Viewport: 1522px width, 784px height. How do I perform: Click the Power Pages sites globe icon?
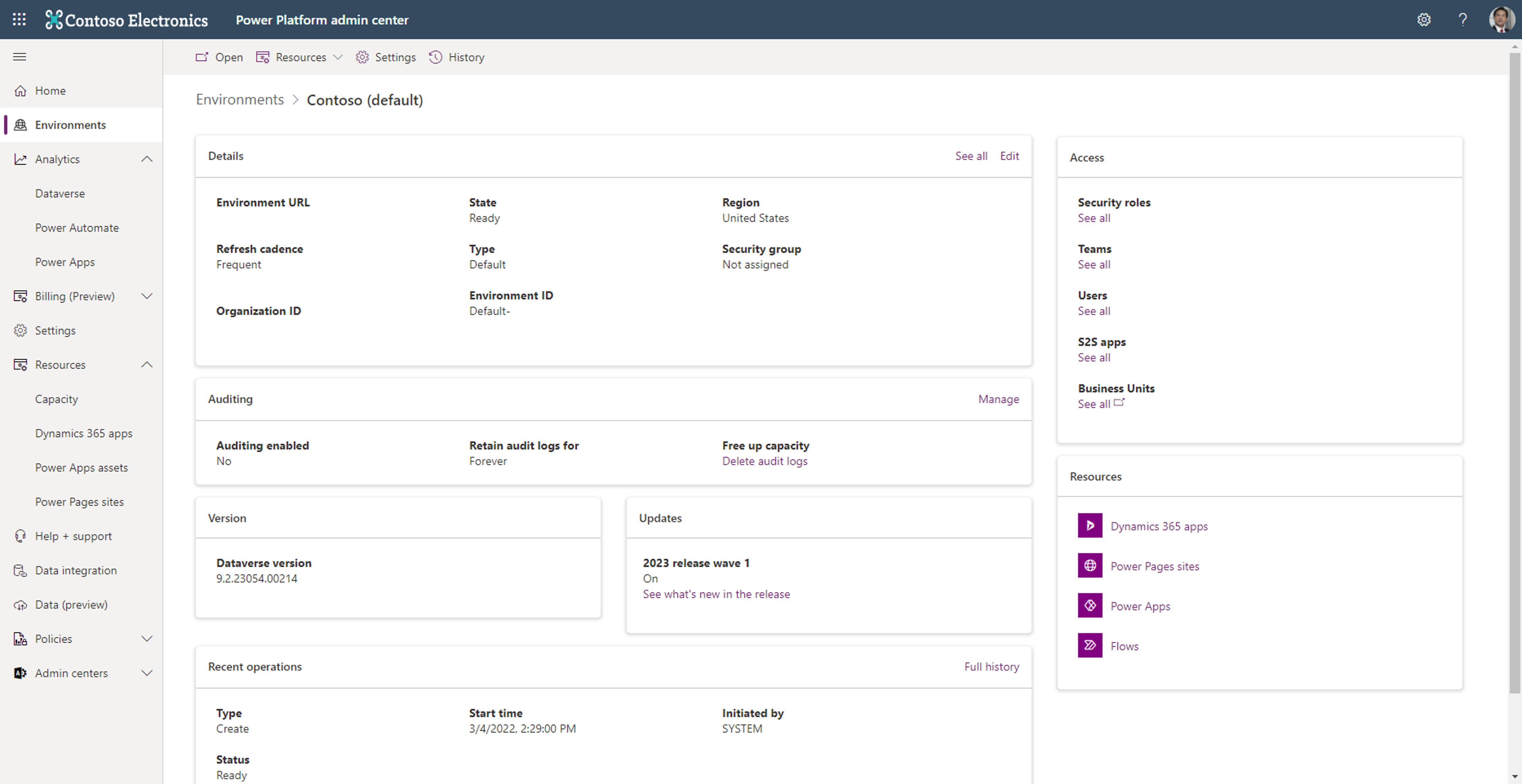[x=1090, y=565]
